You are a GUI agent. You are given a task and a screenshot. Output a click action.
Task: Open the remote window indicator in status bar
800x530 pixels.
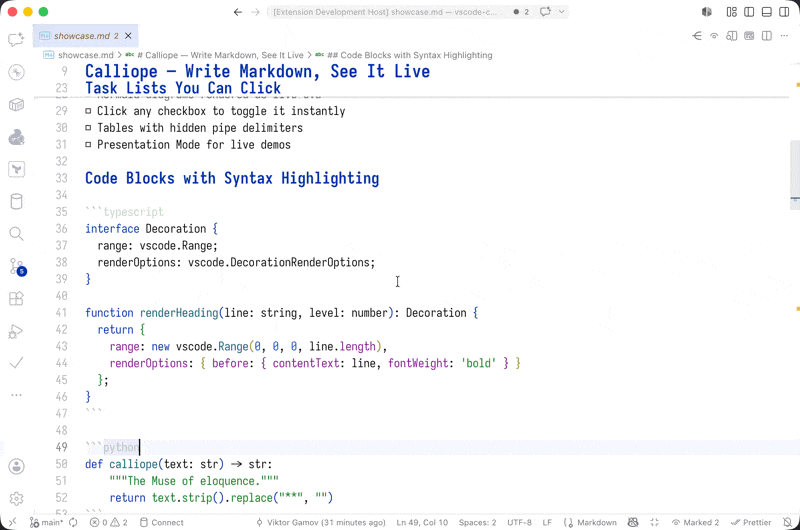click(12, 522)
